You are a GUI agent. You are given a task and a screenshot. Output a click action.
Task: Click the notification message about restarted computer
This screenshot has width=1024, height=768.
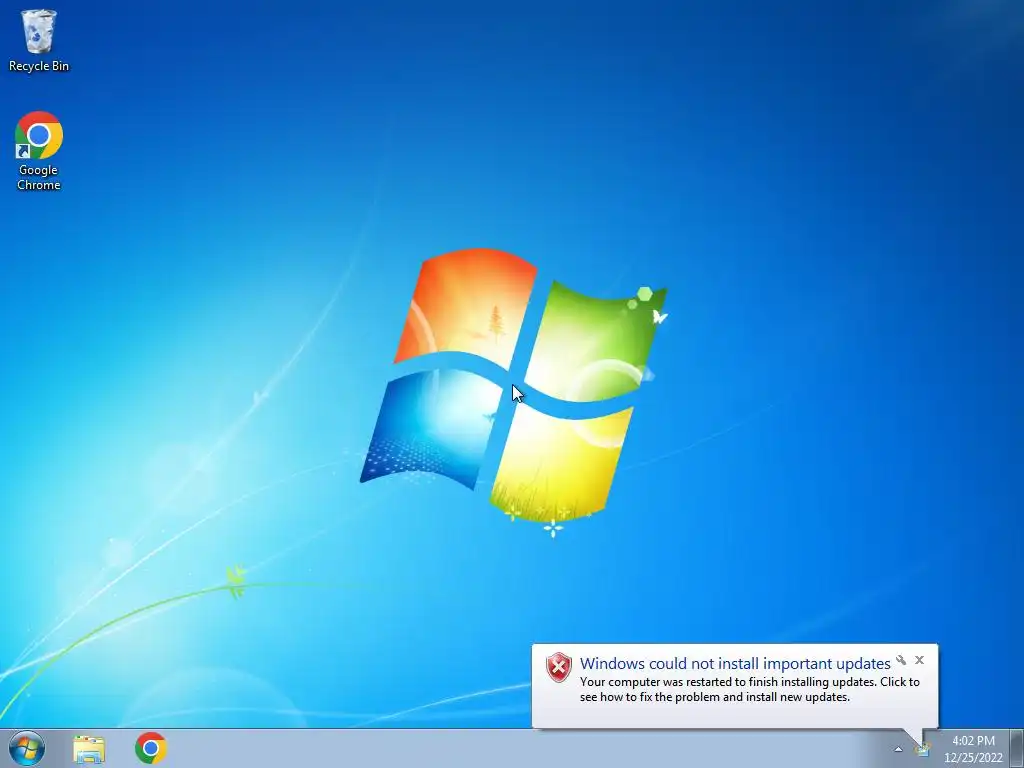pyautogui.click(x=750, y=689)
